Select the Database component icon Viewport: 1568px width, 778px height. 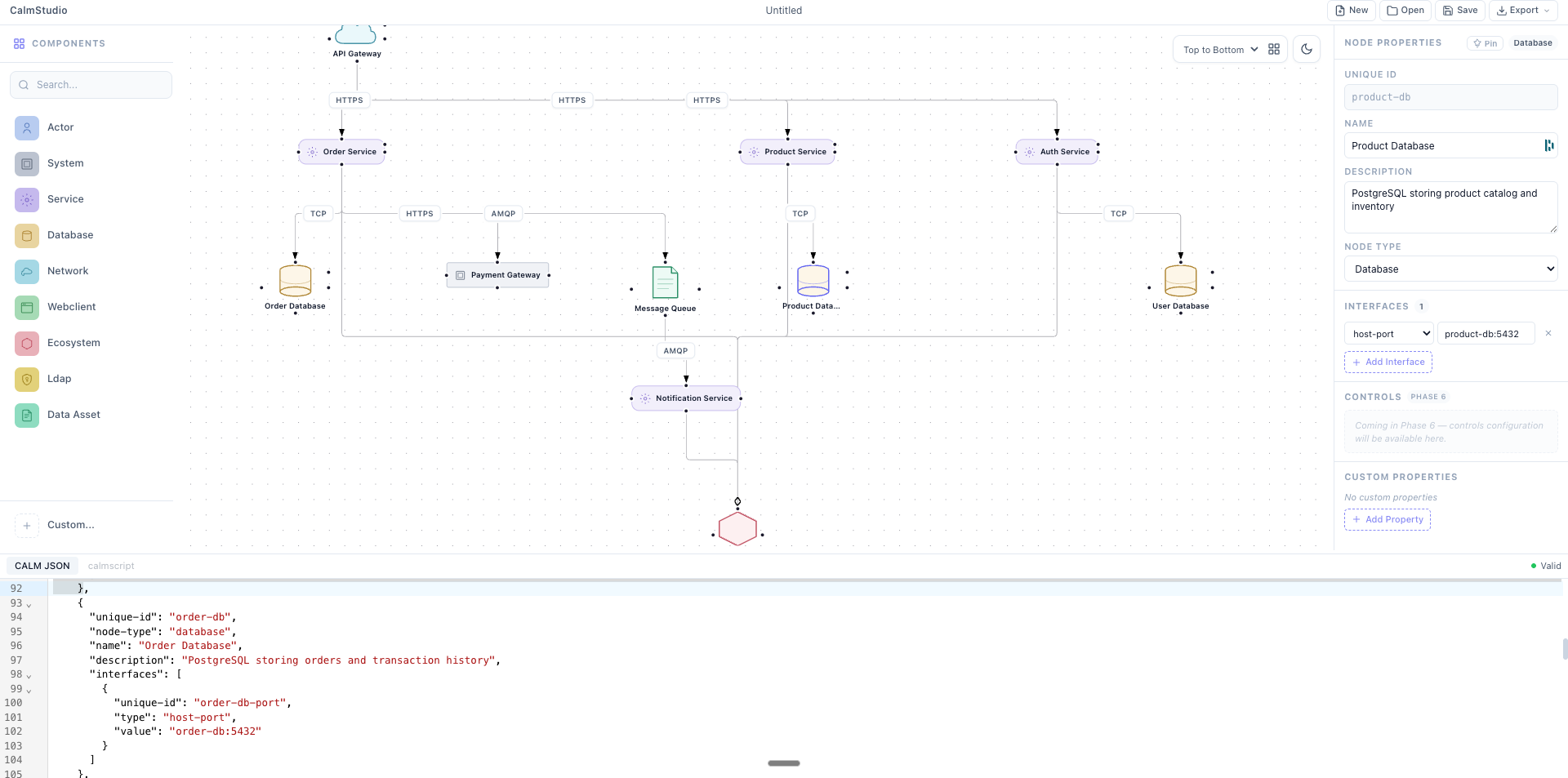coord(27,235)
